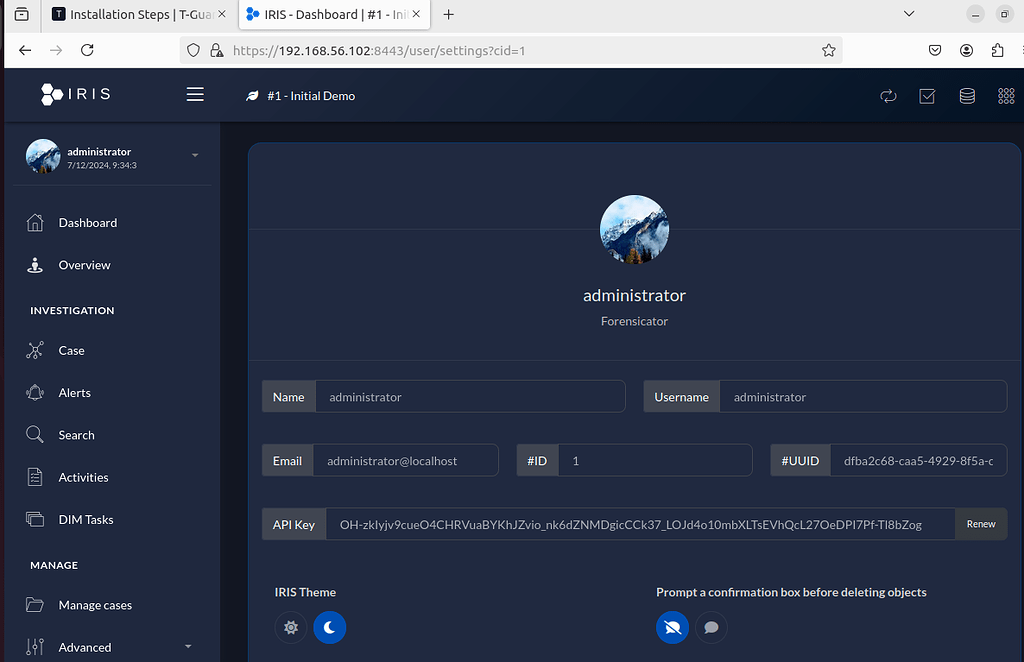Open the grid apps icon in top bar
The image size is (1024, 662).
(1006, 96)
